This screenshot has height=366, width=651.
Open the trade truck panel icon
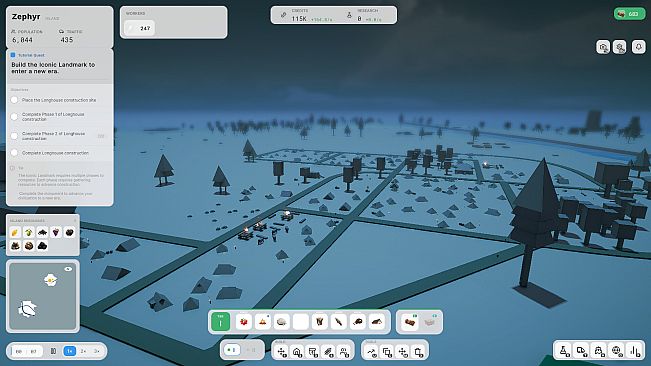pyautogui.click(x=581, y=351)
